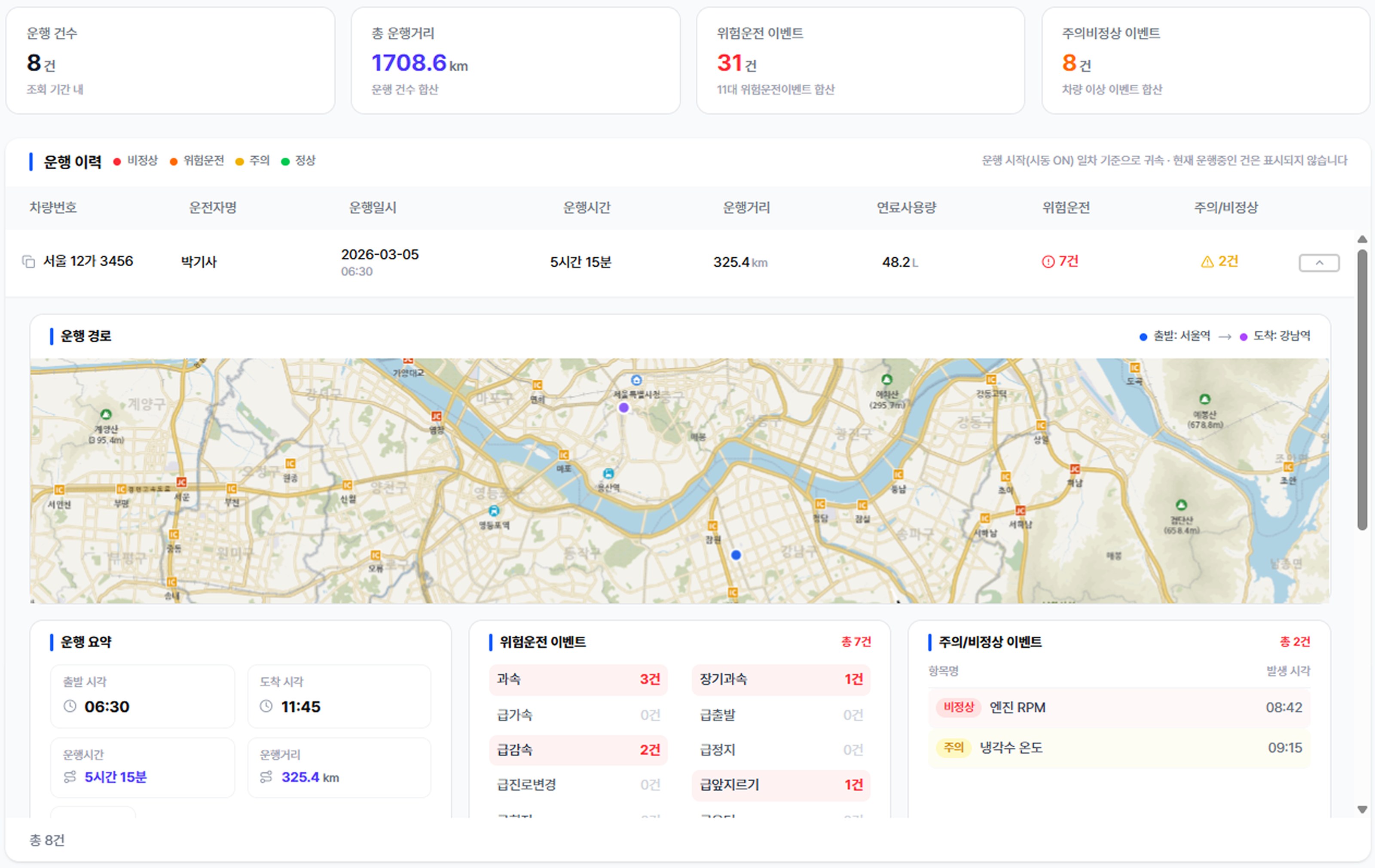
Task: Select the 장기과속 1건 event row
Action: pos(781,679)
